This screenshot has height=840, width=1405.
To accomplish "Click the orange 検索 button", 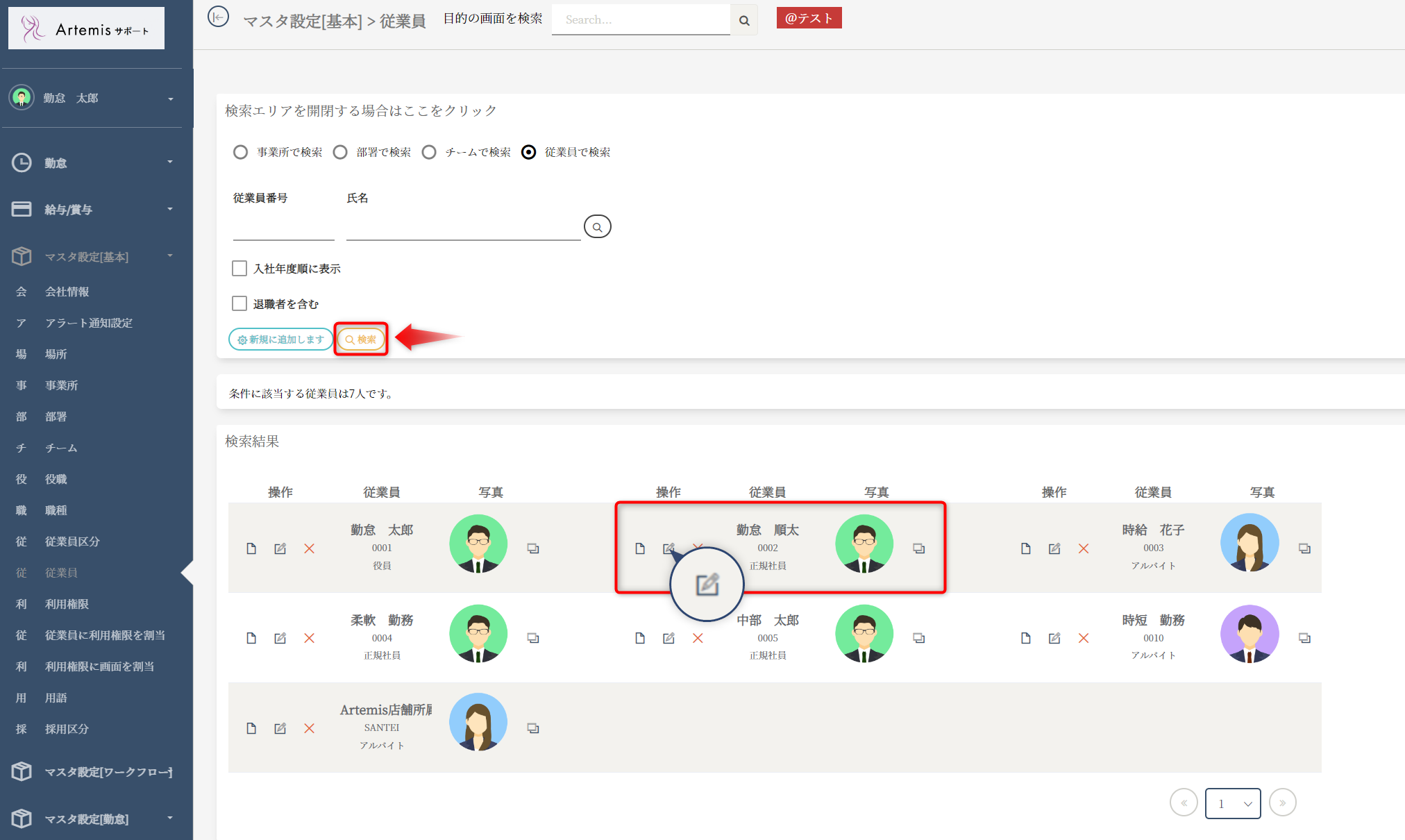I will tap(361, 339).
